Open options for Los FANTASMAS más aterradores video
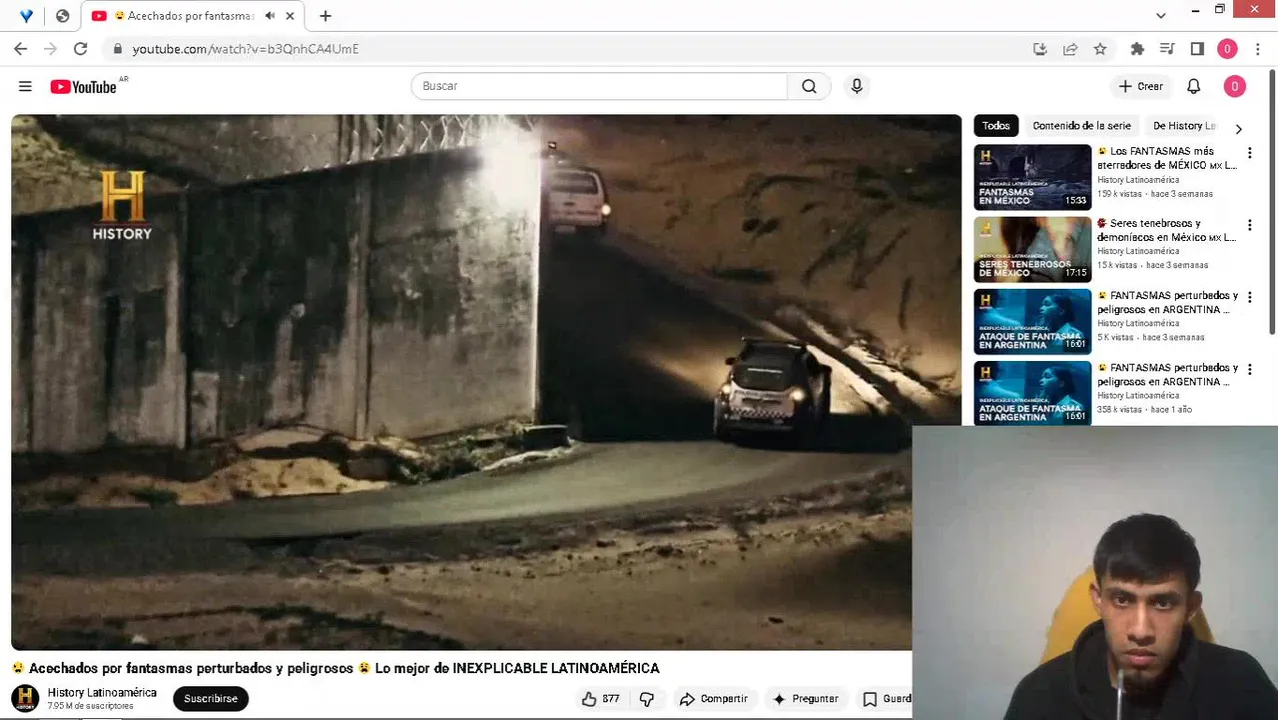The width and height of the screenshot is (1278, 720). pyautogui.click(x=1249, y=153)
